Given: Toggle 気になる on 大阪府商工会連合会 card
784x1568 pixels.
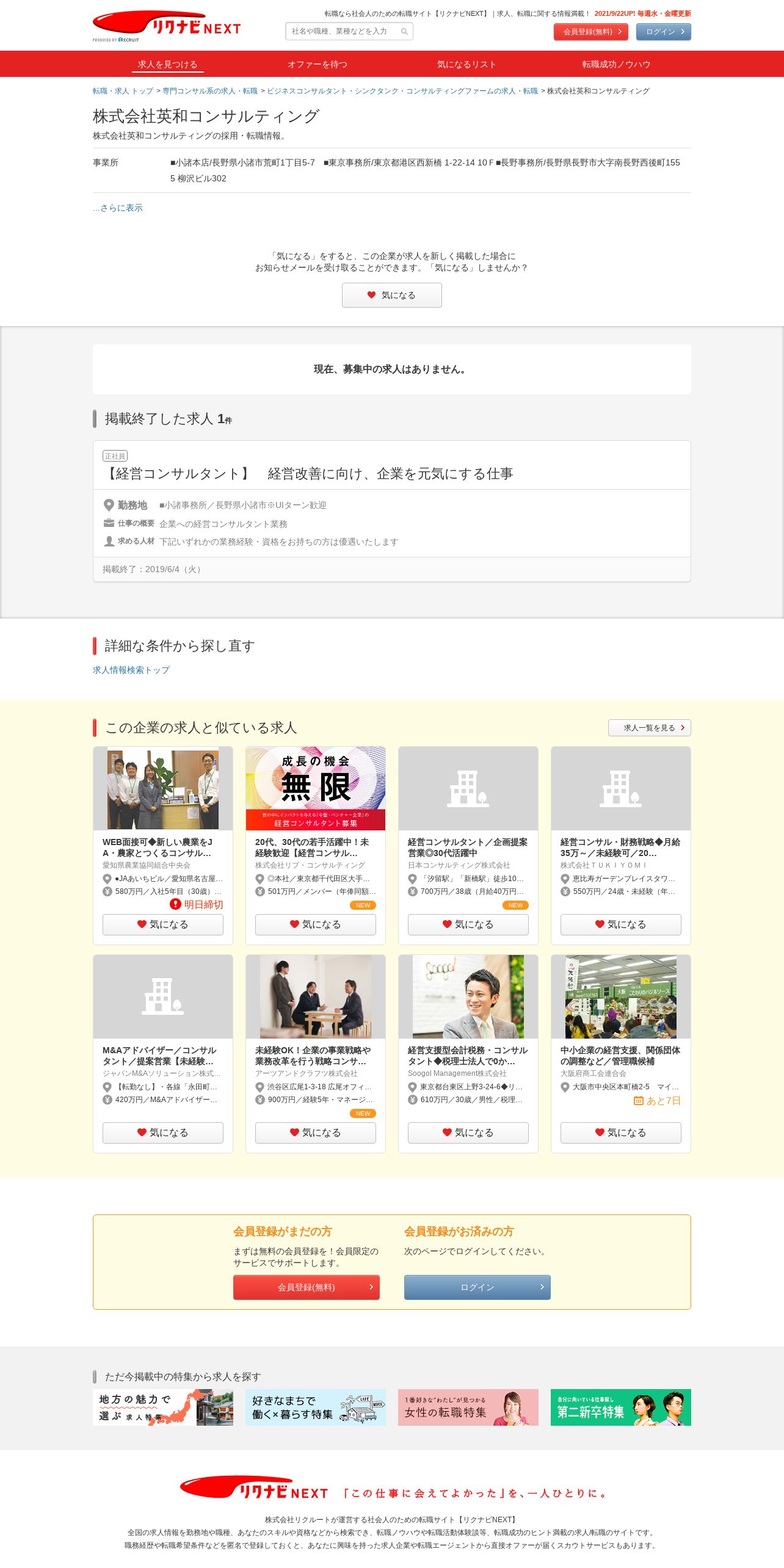Looking at the screenshot, I should click(621, 1133).
